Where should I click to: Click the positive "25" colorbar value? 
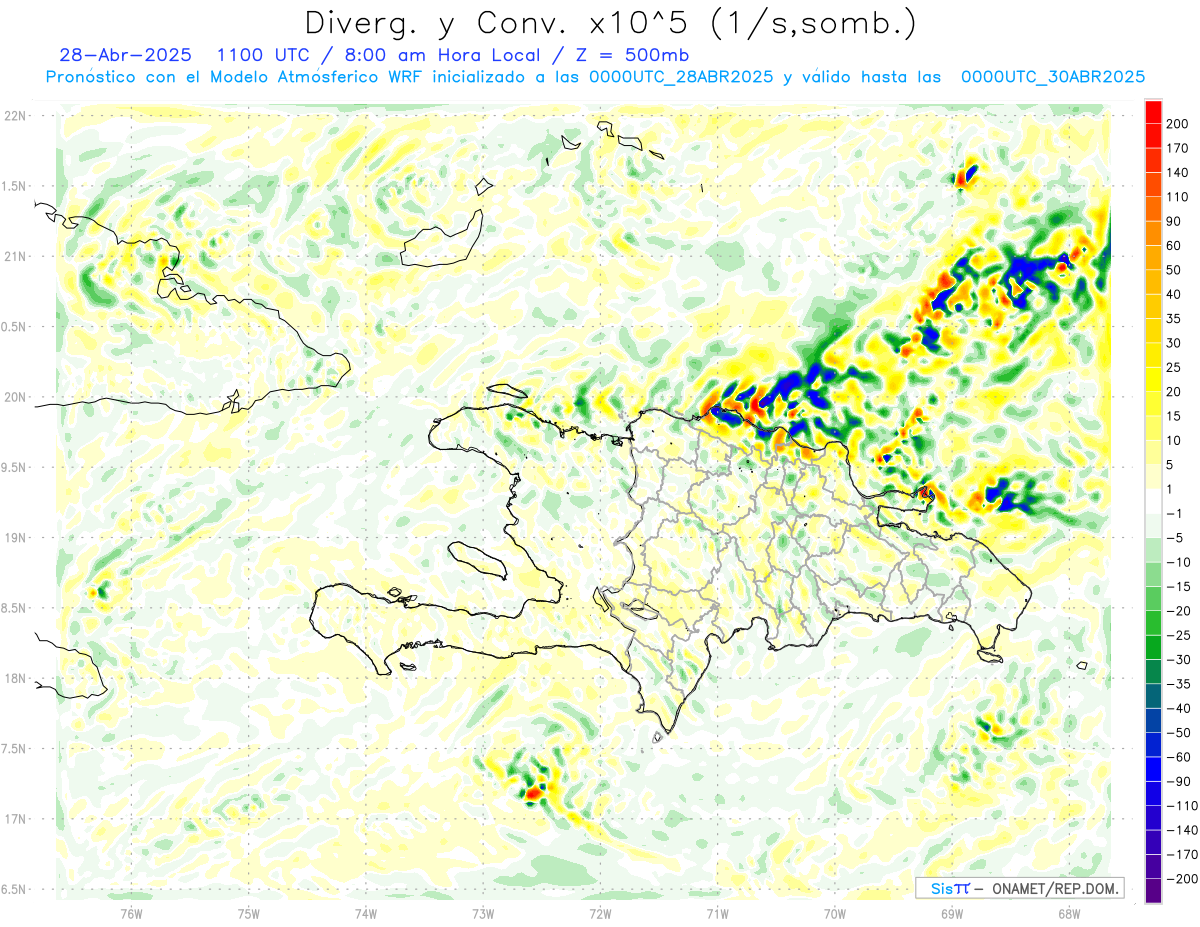pos(1174,367)
